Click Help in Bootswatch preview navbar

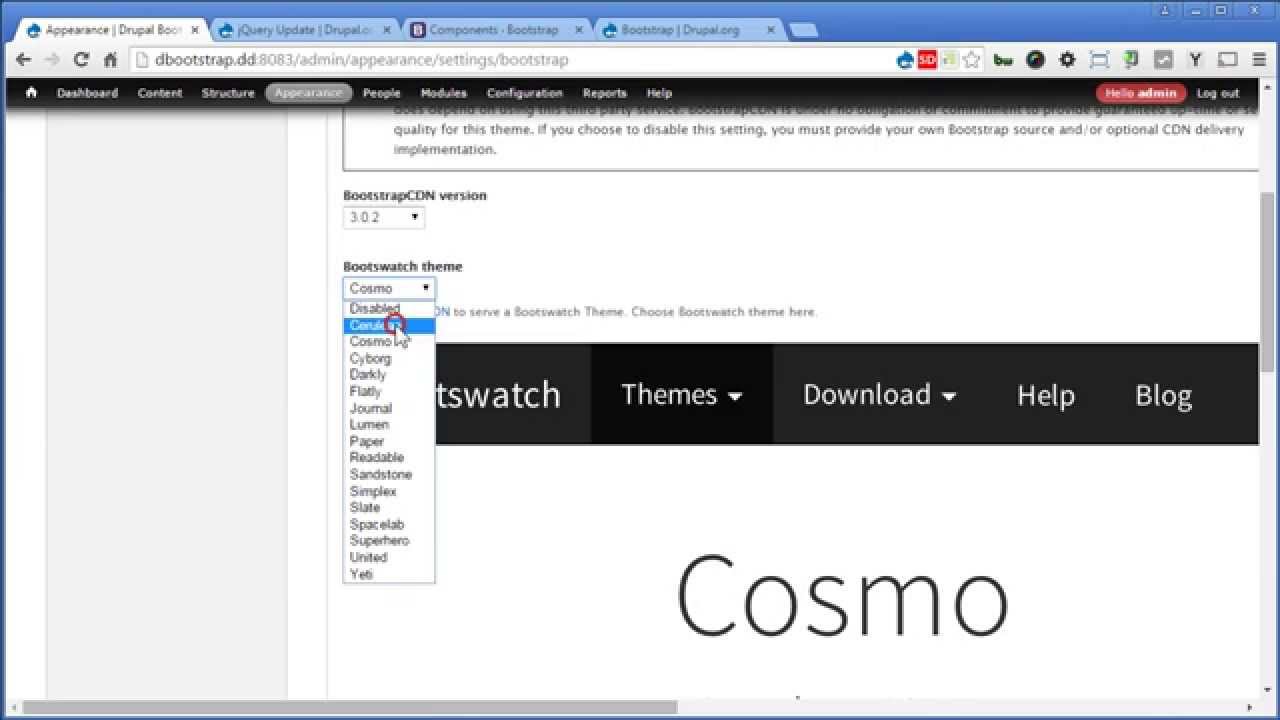tap(1045, 394)
